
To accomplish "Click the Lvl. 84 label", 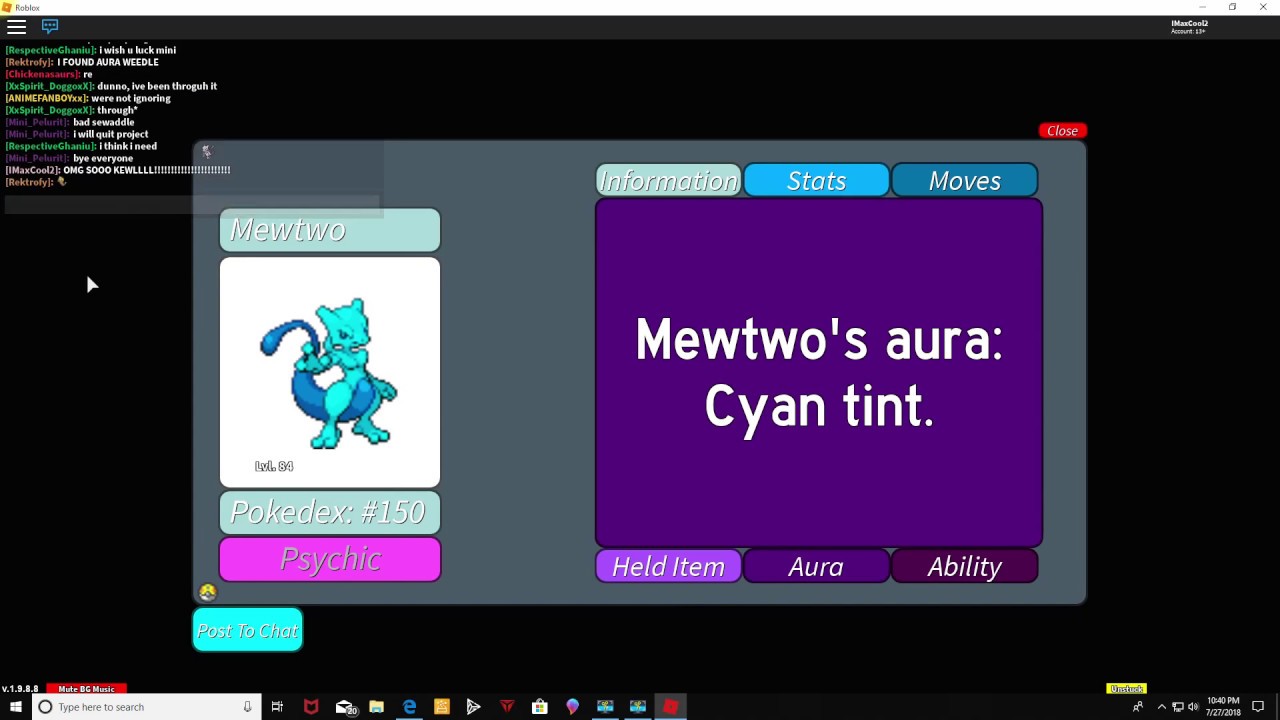I will click(x=274, y=466).
